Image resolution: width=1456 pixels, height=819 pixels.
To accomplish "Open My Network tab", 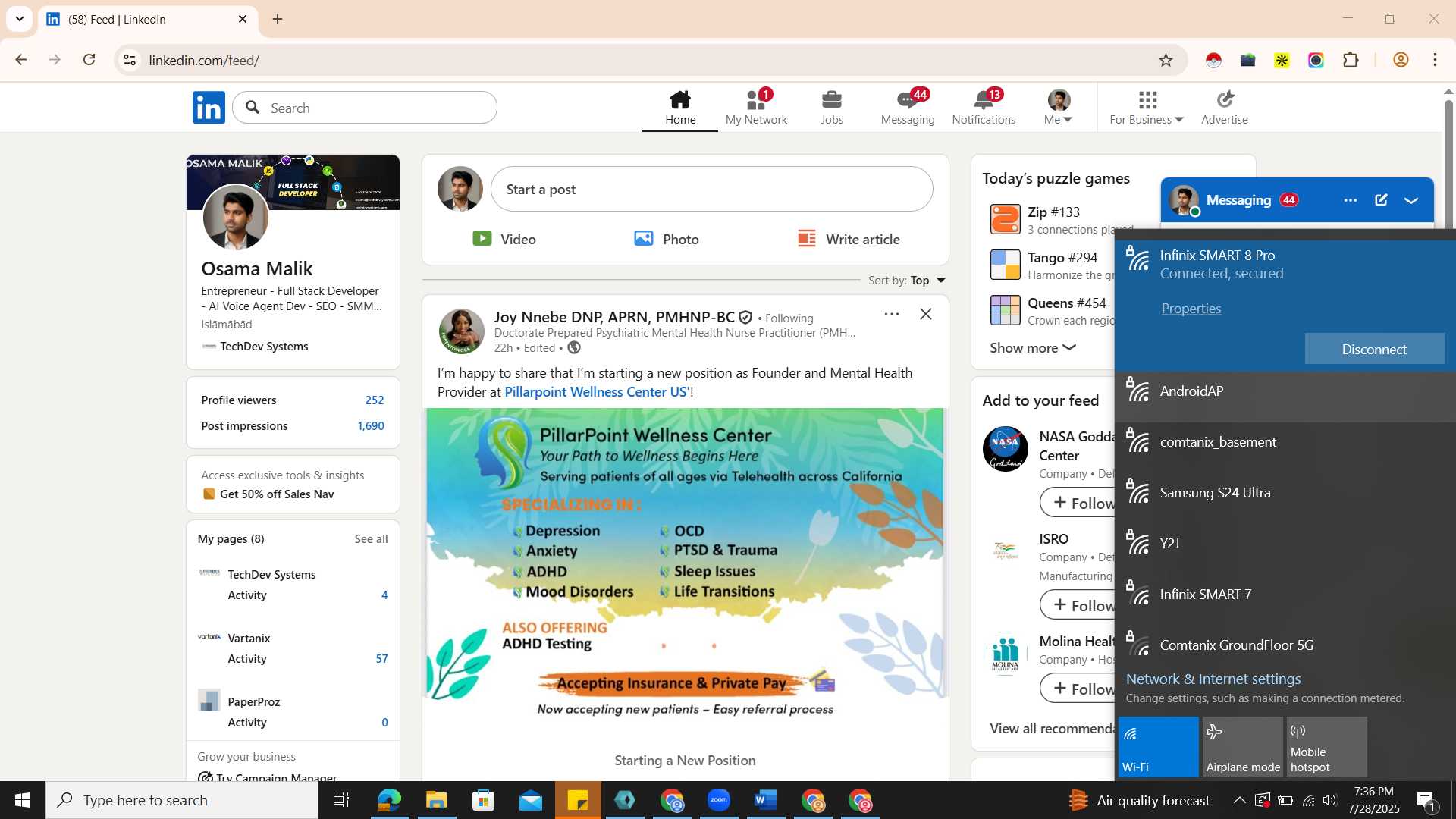I will click(x=756, y=108).
